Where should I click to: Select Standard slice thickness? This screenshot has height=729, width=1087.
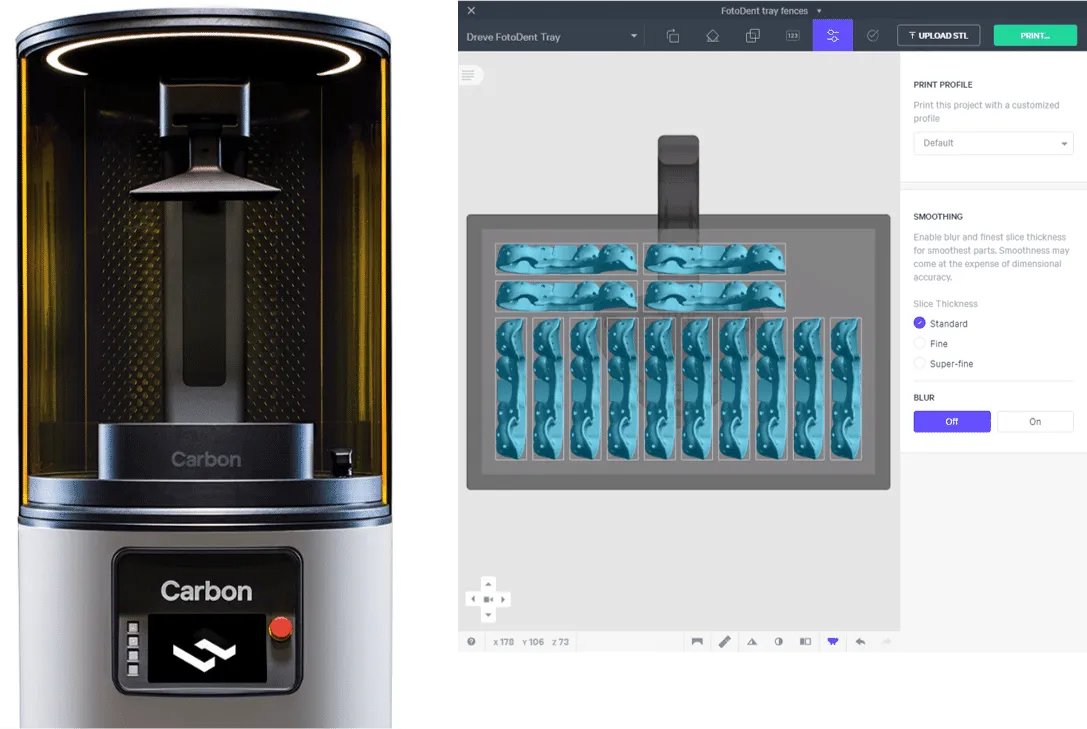coord(920,323)
